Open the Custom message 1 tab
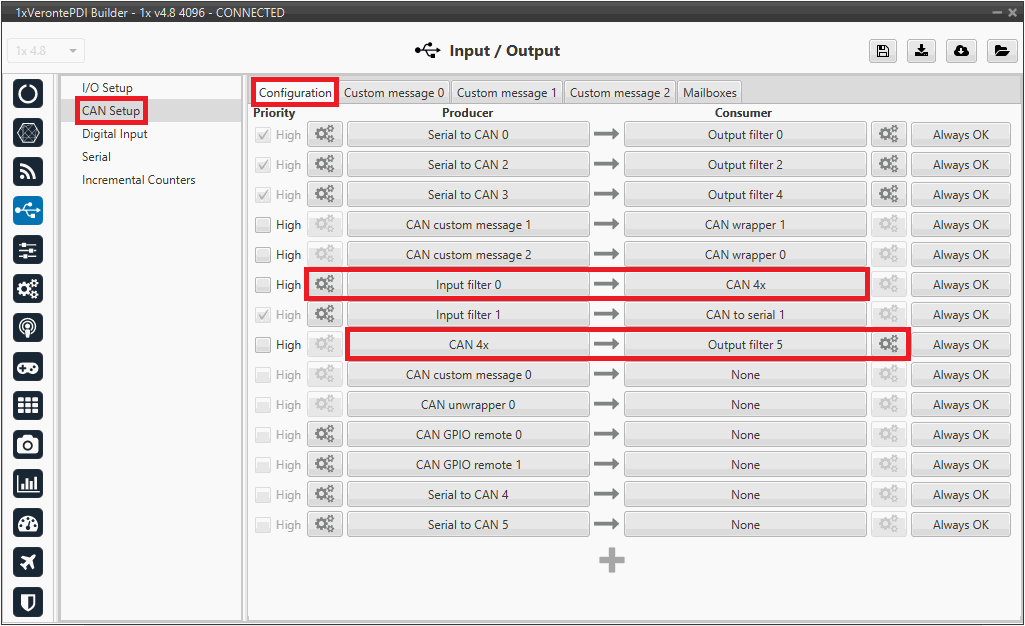Viewport: 1025px width, 626px height. [506, 93]
